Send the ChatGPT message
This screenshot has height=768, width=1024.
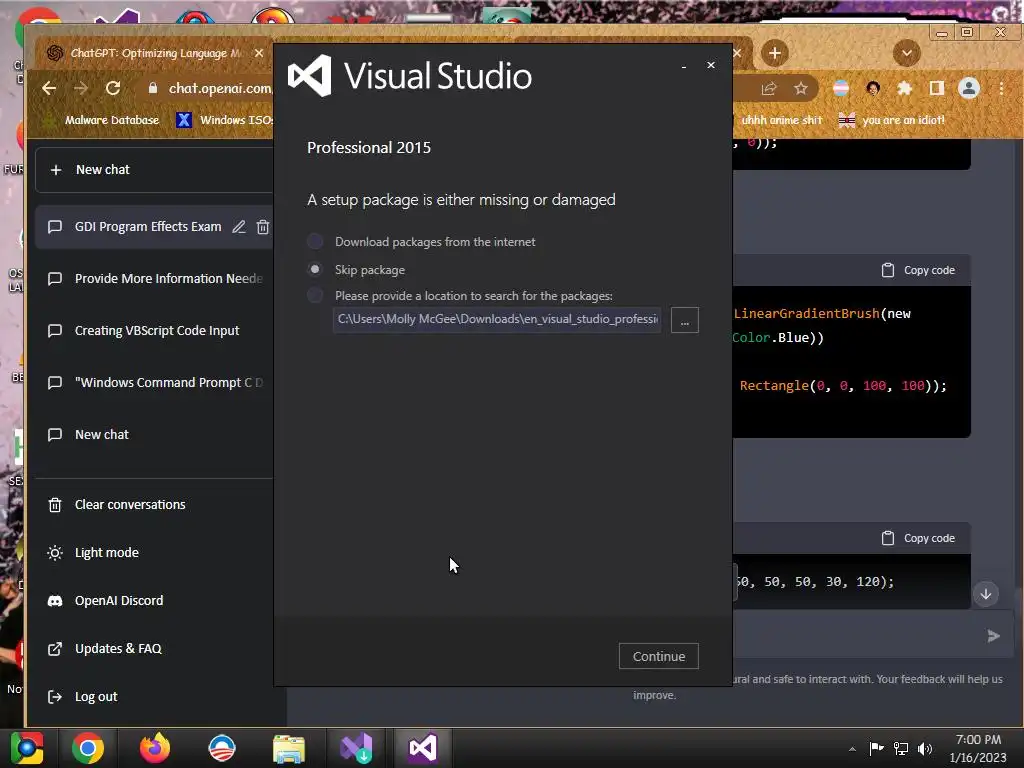[993, 636]
